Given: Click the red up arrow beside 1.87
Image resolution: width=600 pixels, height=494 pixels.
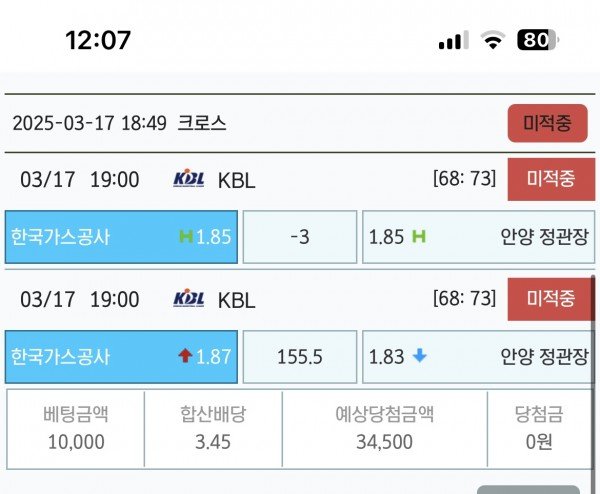Looking at the screenshot, I should point(185,356).
